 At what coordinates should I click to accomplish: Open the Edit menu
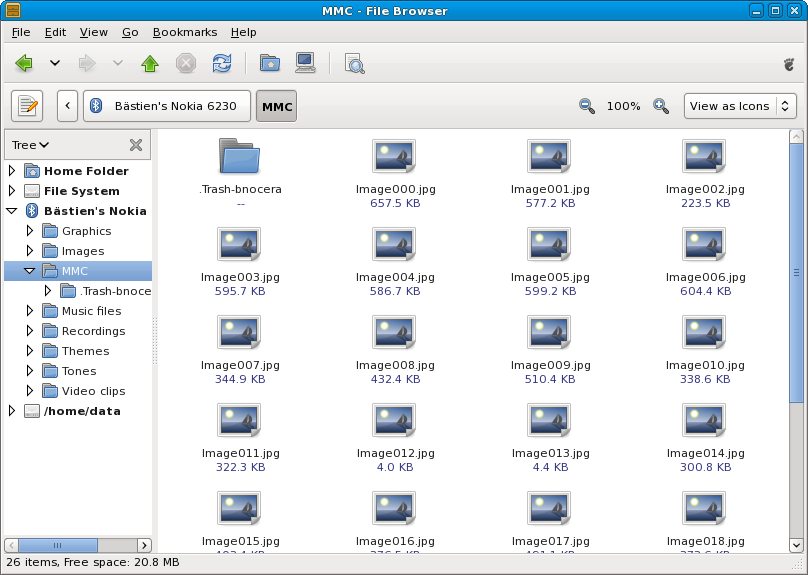click(x=55, y=32)
